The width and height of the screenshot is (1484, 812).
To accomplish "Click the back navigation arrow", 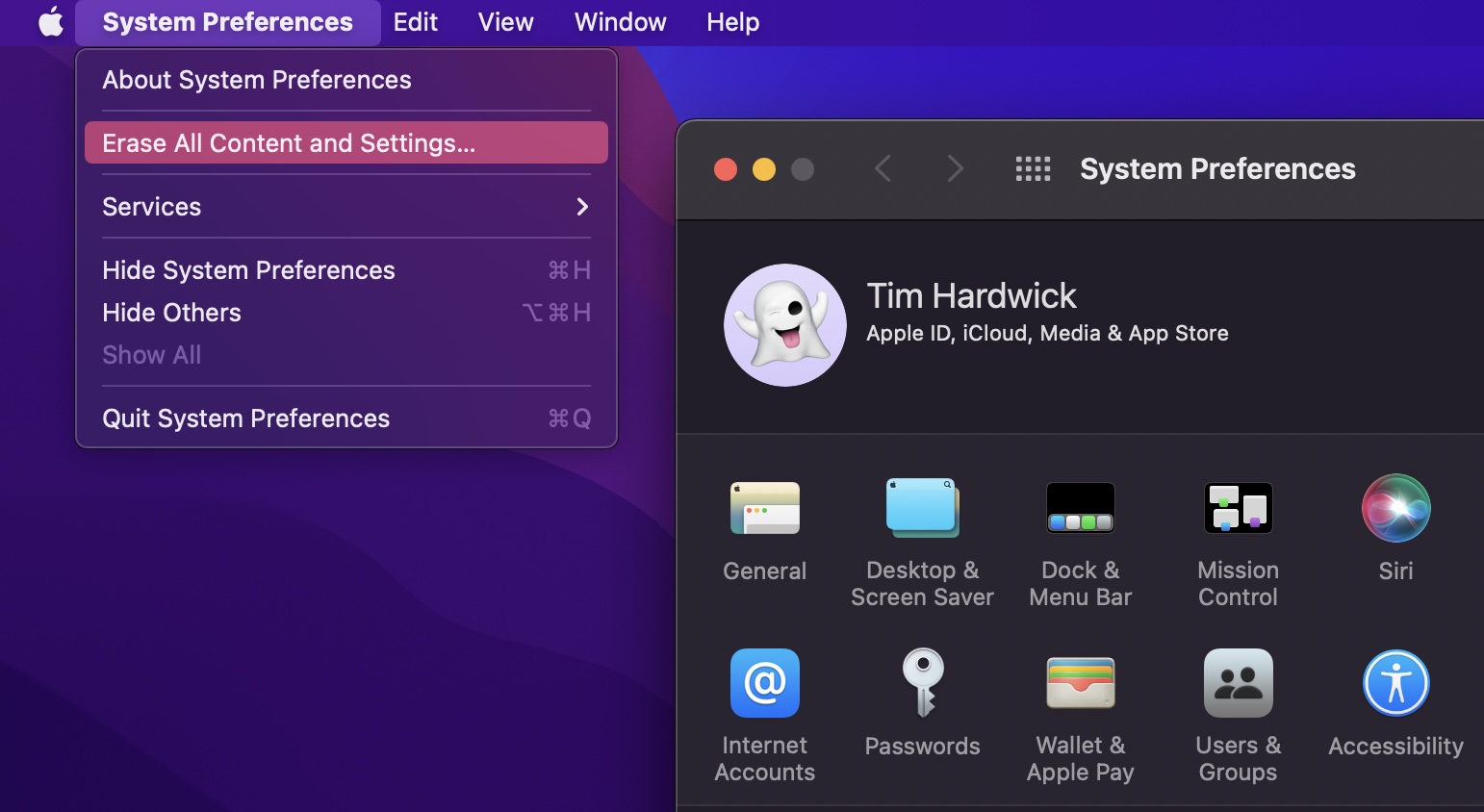I will coord(883,169).
